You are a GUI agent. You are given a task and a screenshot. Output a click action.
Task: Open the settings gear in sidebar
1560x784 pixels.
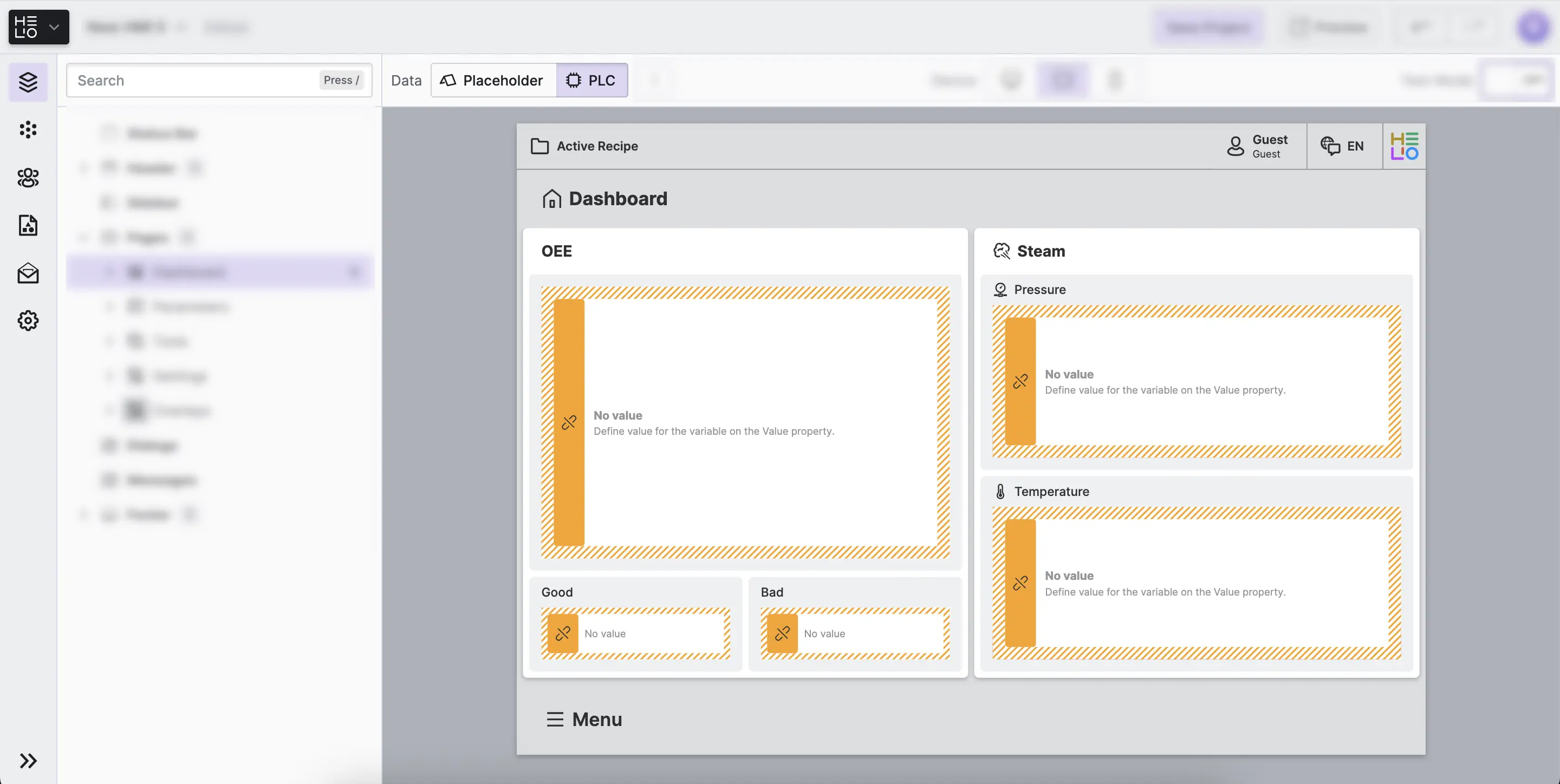(x=28, y=320)
